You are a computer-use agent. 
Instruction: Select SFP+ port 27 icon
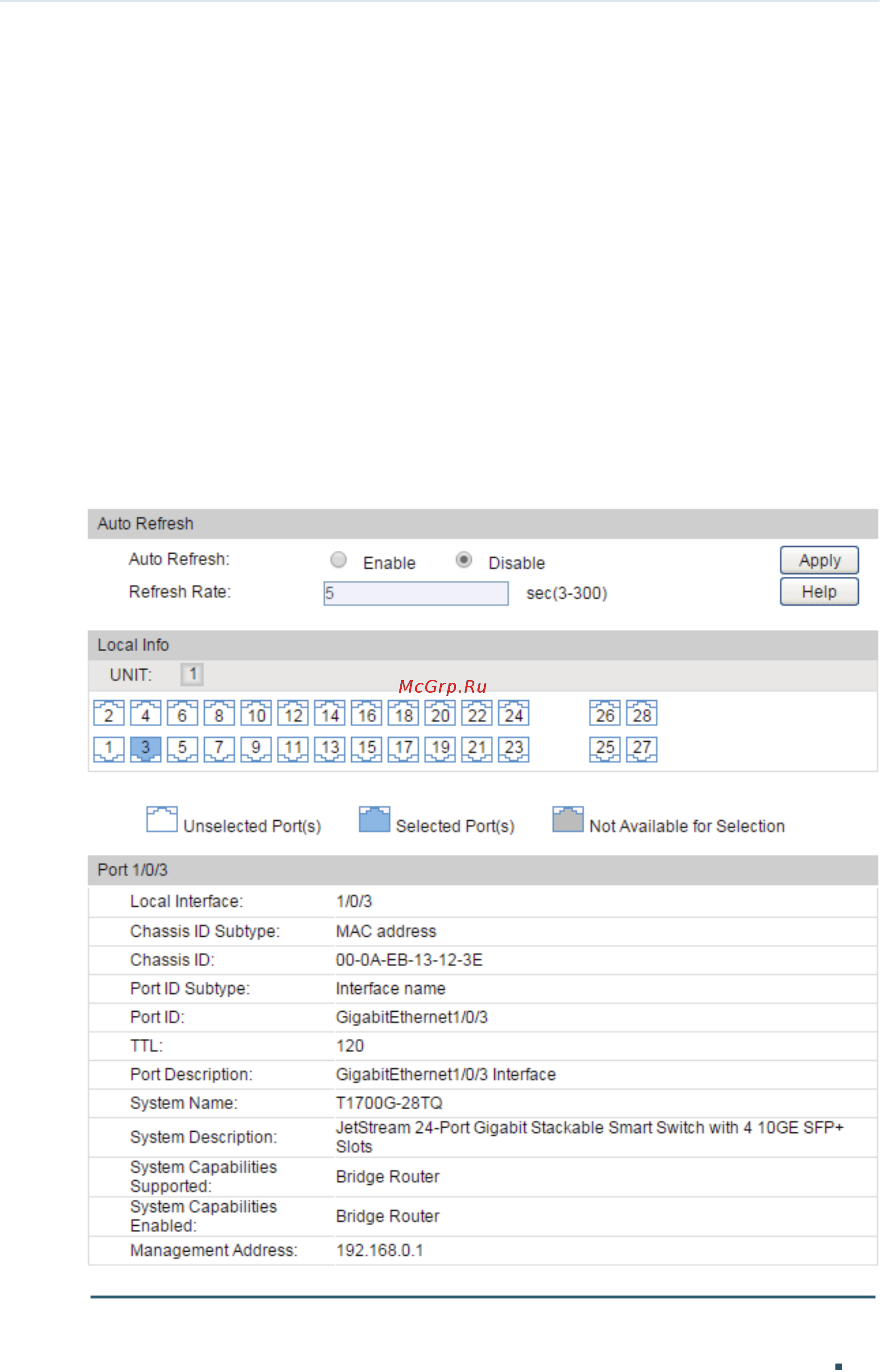(x=641, y=749)
